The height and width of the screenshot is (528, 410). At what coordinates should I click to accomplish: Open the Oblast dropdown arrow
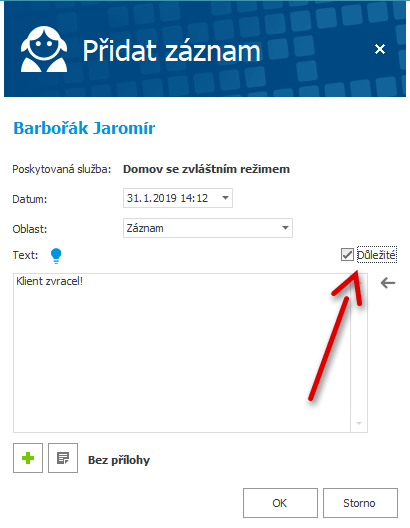(285, 228)
